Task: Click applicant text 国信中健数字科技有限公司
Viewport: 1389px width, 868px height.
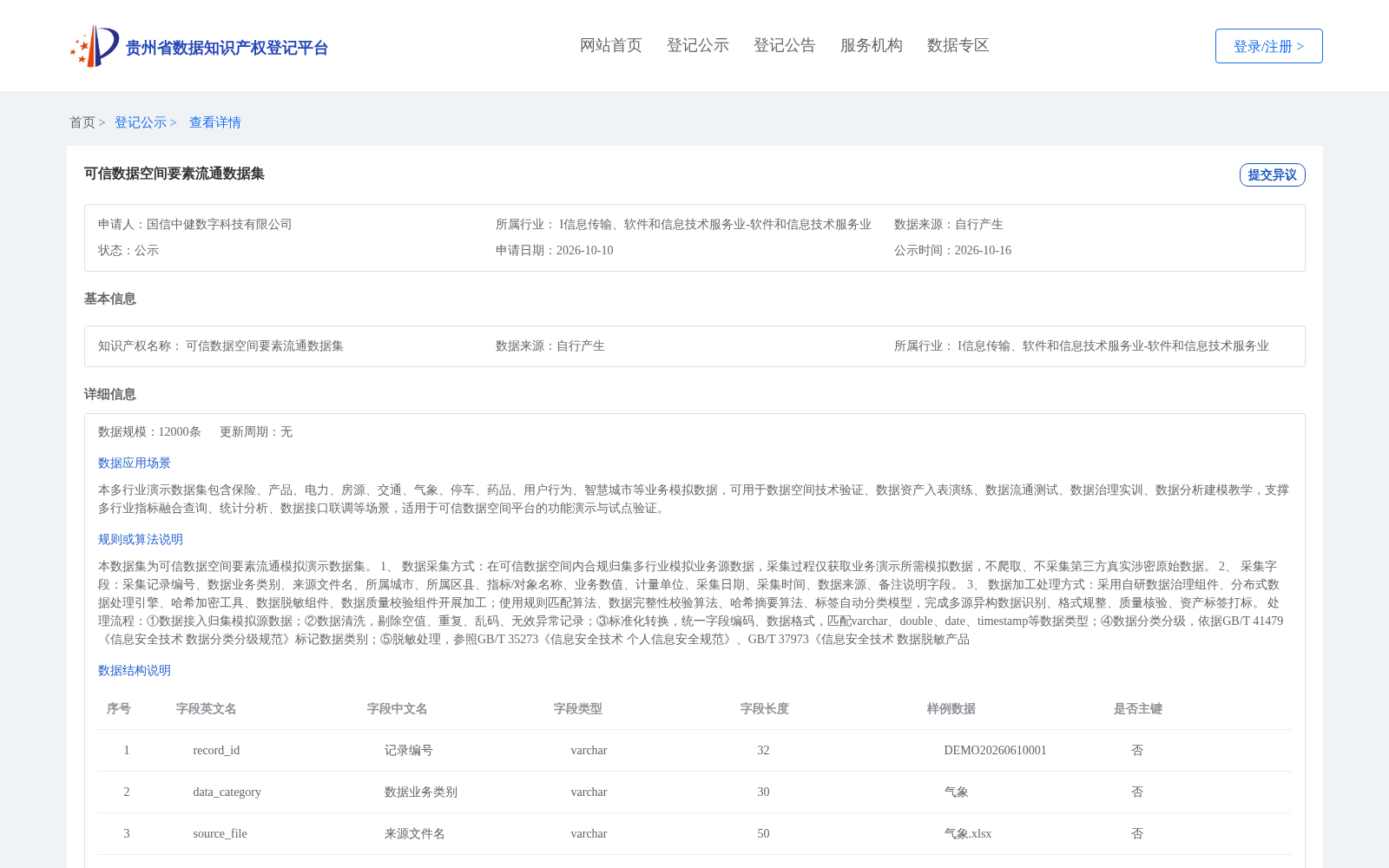Action: (x=220, y=224)
